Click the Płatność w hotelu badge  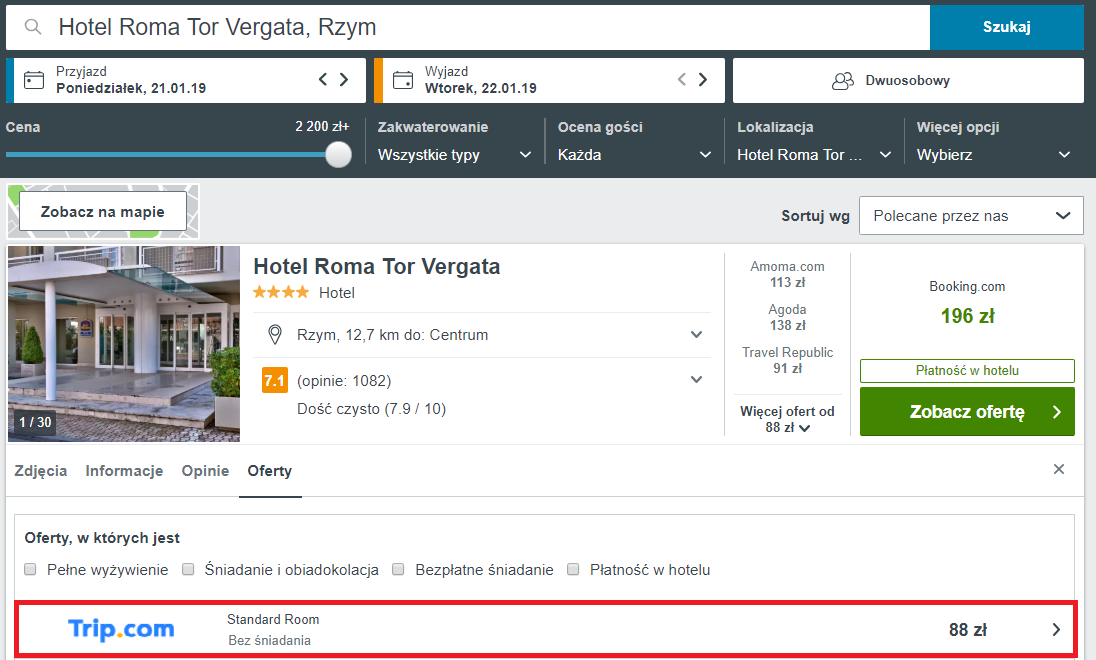click(x=967, y=371)
